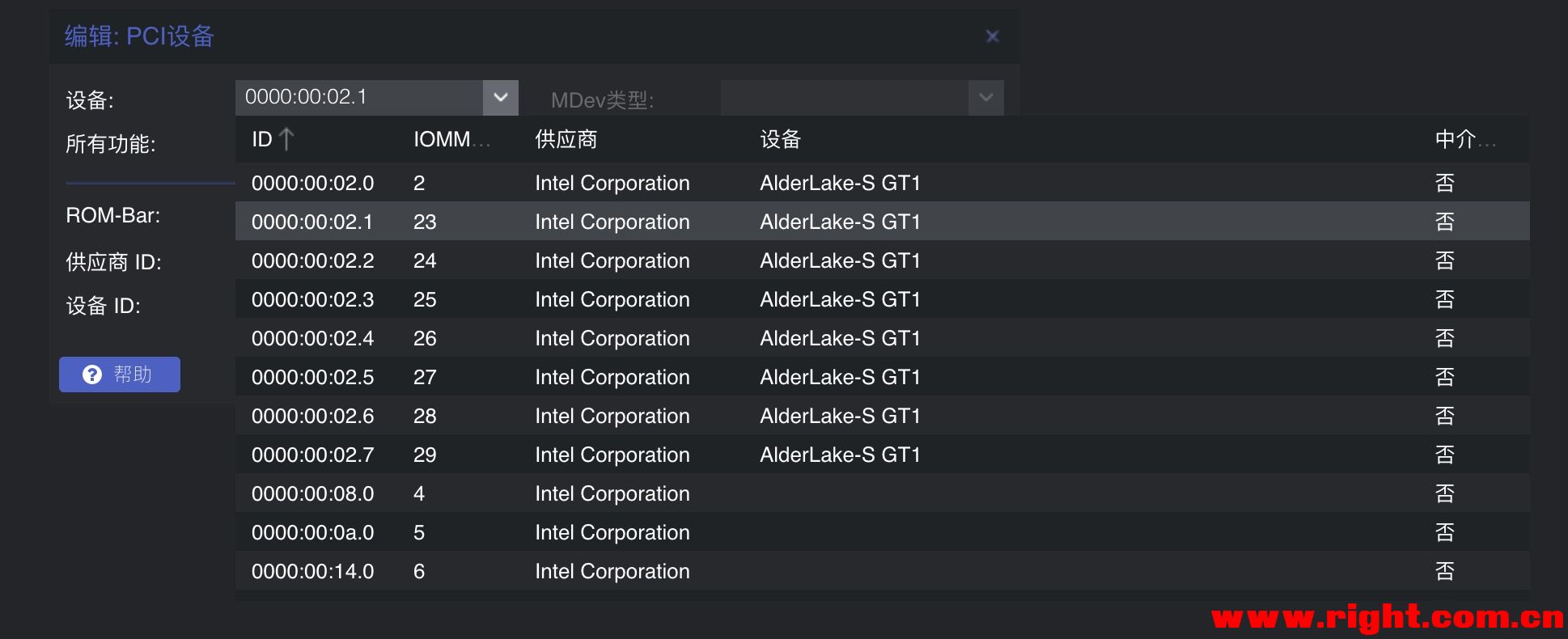Select PCI device 0000:00:08.0
1568x639 pixels.
[x=312, y=493]
